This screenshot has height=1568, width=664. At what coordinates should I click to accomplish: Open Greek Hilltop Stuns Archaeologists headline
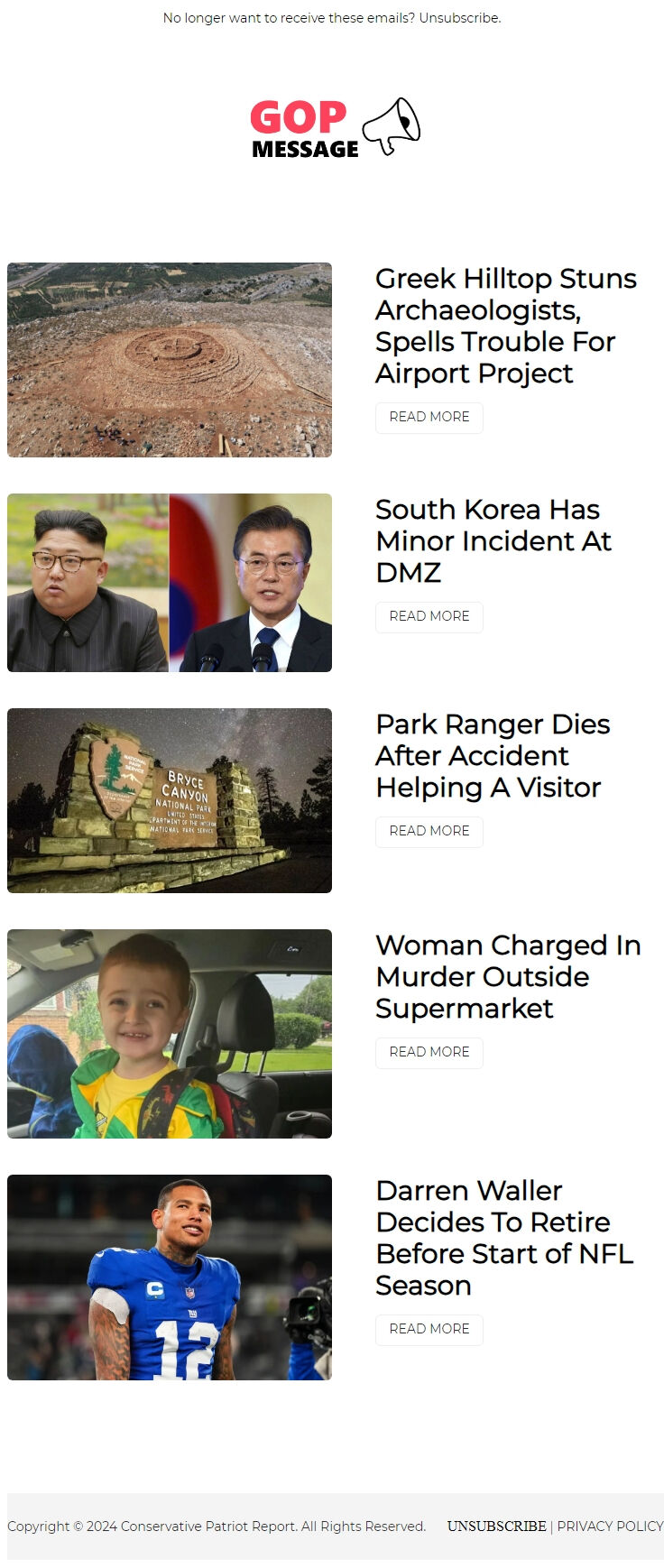[x=506, y=326]
